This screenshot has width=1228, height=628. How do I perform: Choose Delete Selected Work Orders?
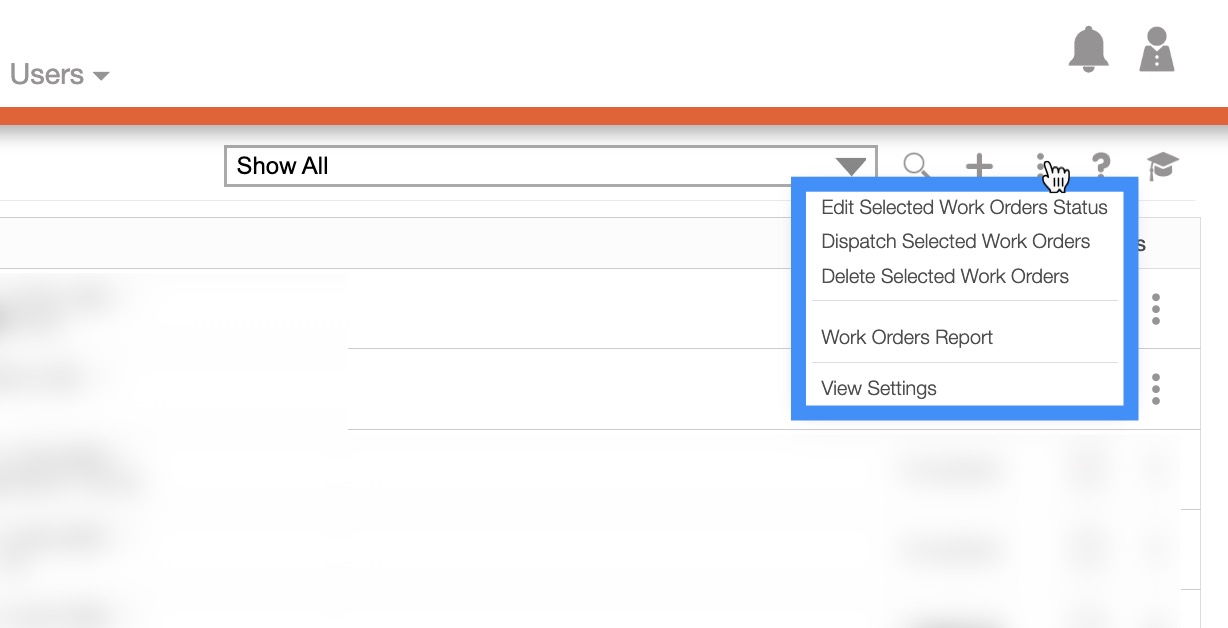(945, 277)
